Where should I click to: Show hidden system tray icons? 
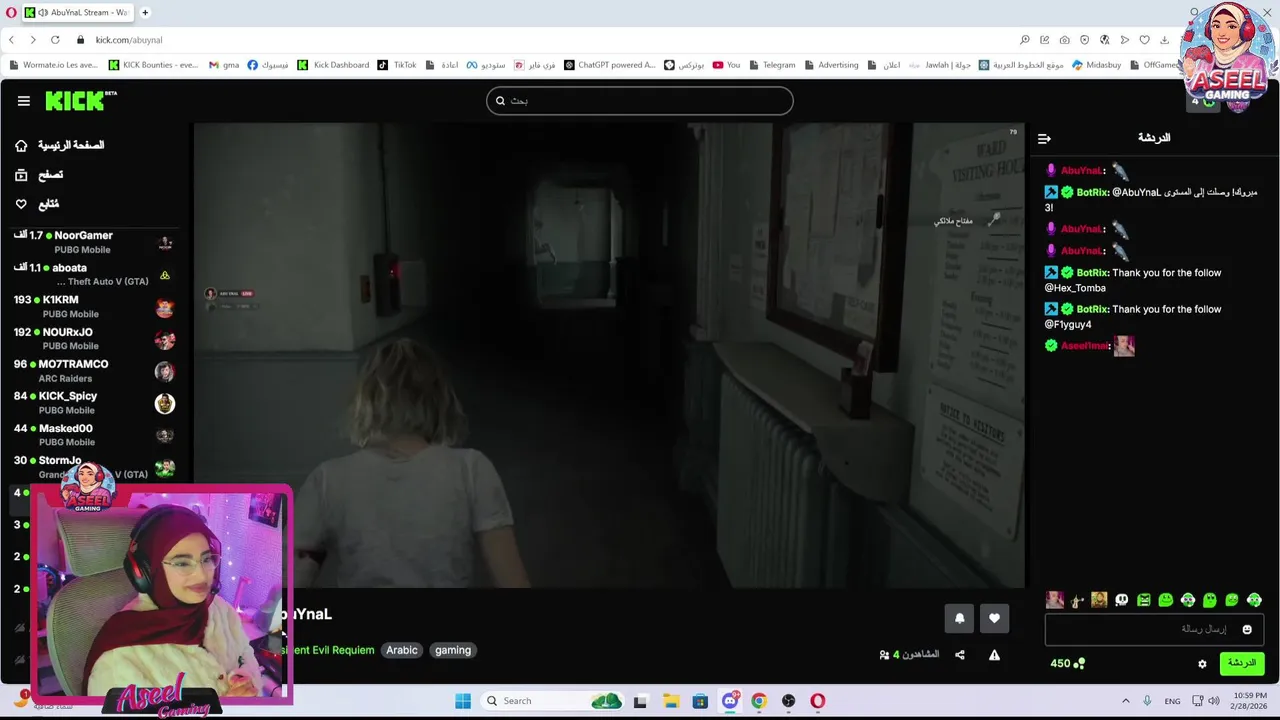tap(1125, 701)
